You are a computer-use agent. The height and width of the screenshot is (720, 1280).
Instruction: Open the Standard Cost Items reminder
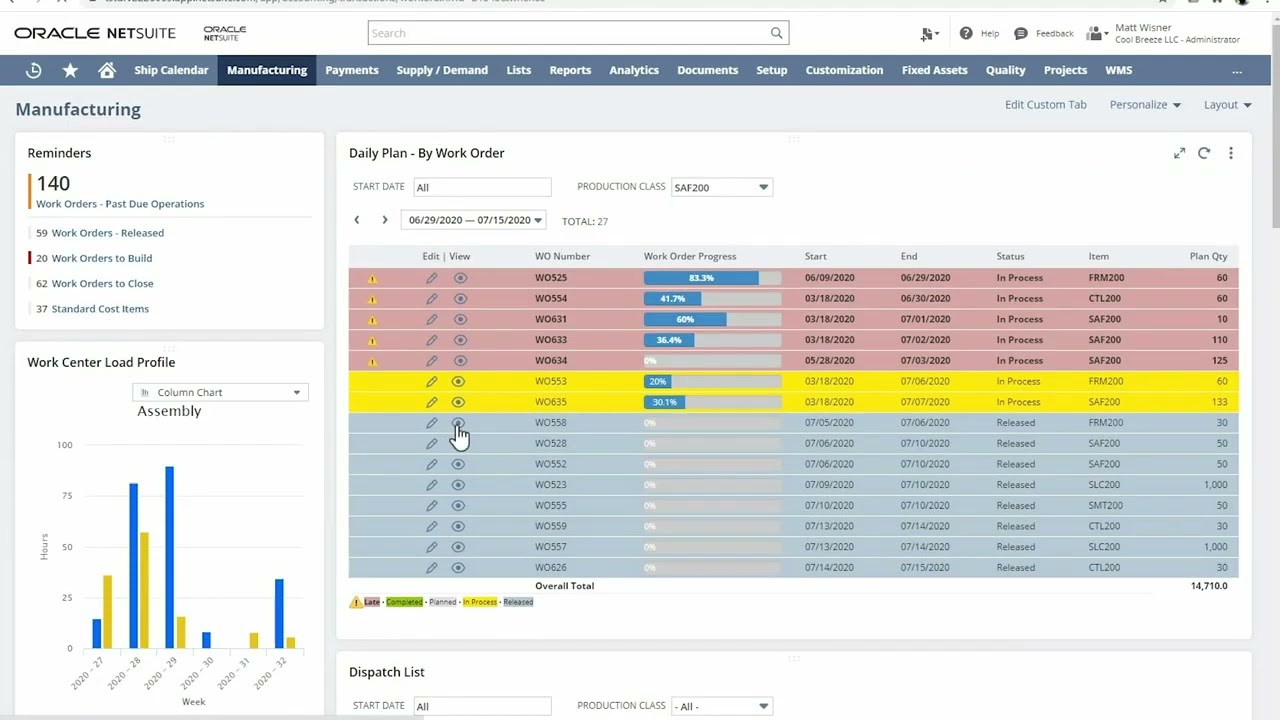click(100, 309)
